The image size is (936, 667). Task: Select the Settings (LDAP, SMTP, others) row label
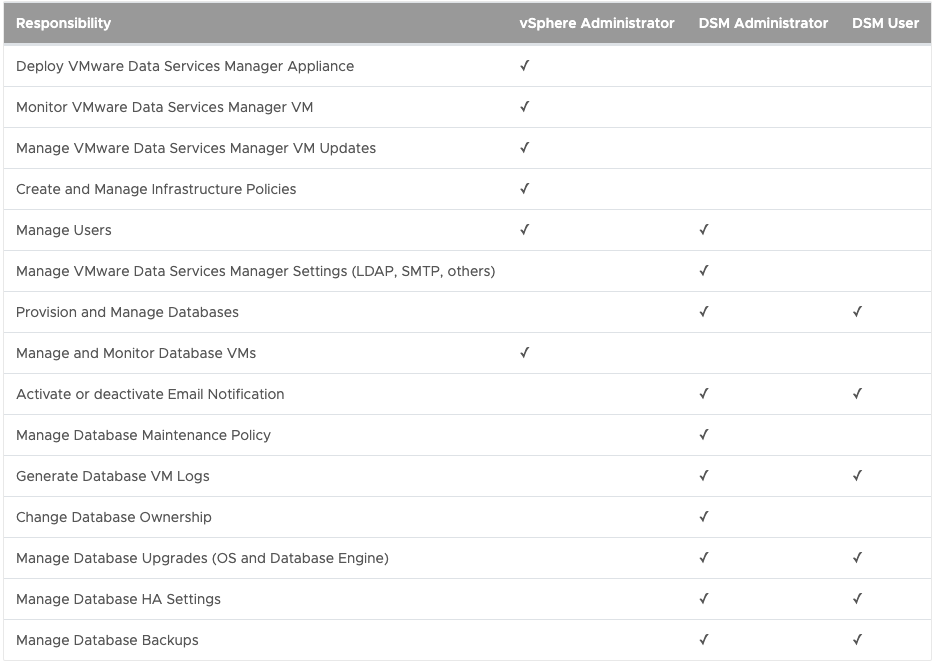point(255,271)
